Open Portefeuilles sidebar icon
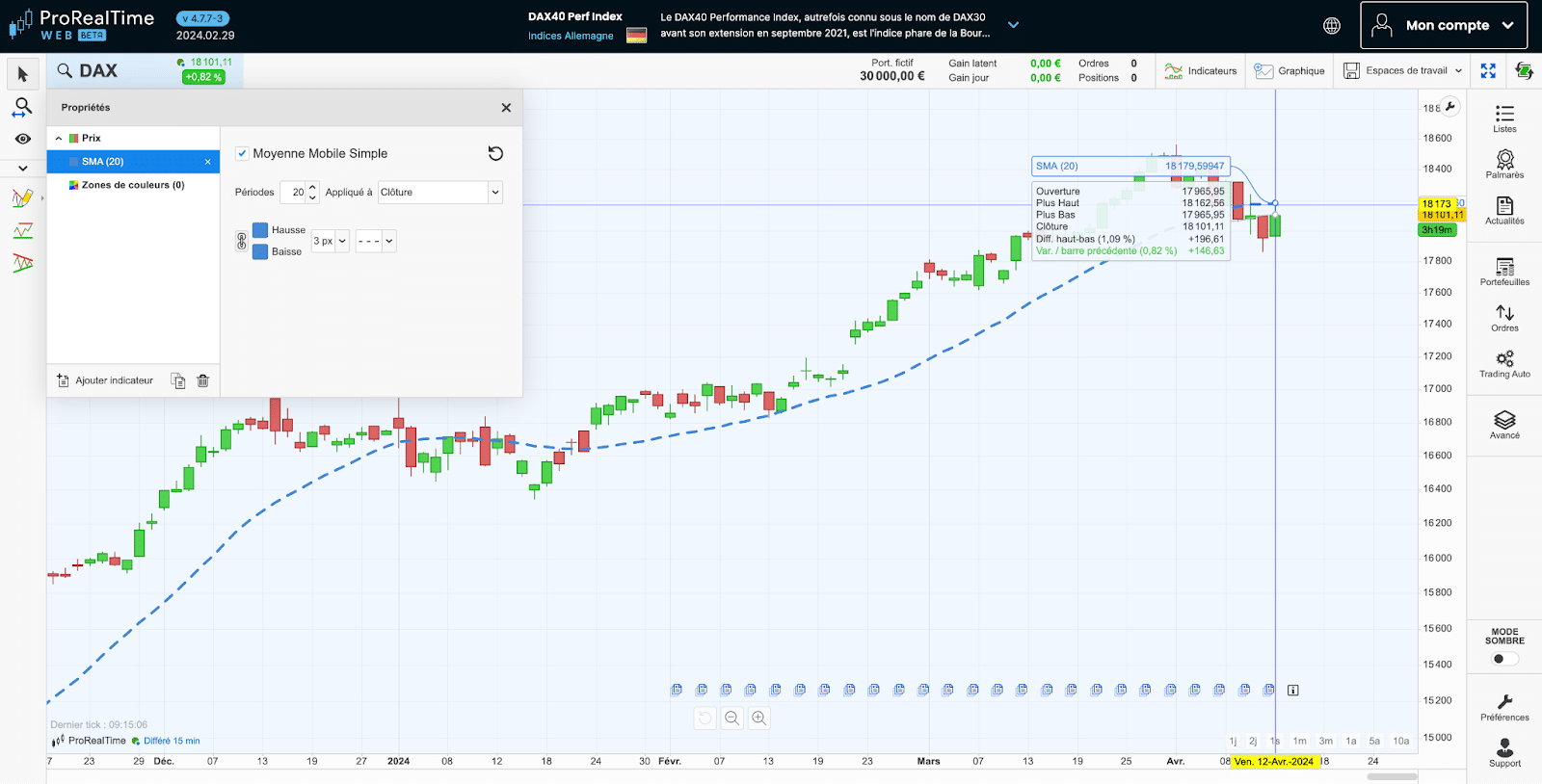This screenshot has width=1542, height=784. 1504,271
